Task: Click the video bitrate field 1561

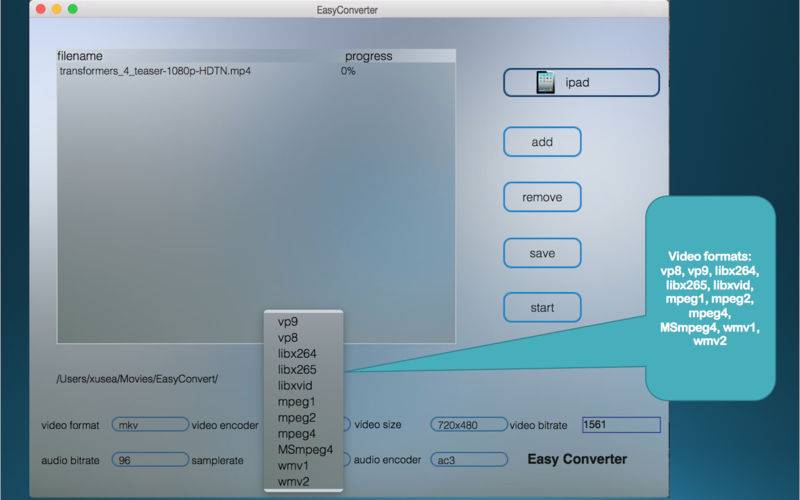Action: [x=620, y=425]
